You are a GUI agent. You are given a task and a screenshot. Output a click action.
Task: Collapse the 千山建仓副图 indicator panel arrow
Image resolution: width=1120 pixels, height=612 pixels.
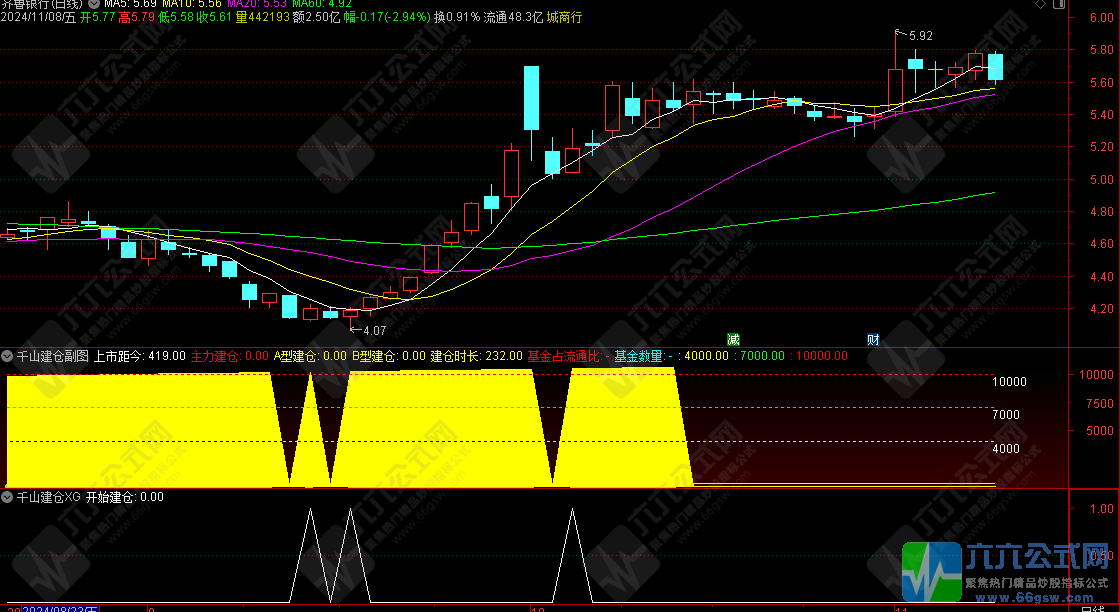[x=7, y=355]
